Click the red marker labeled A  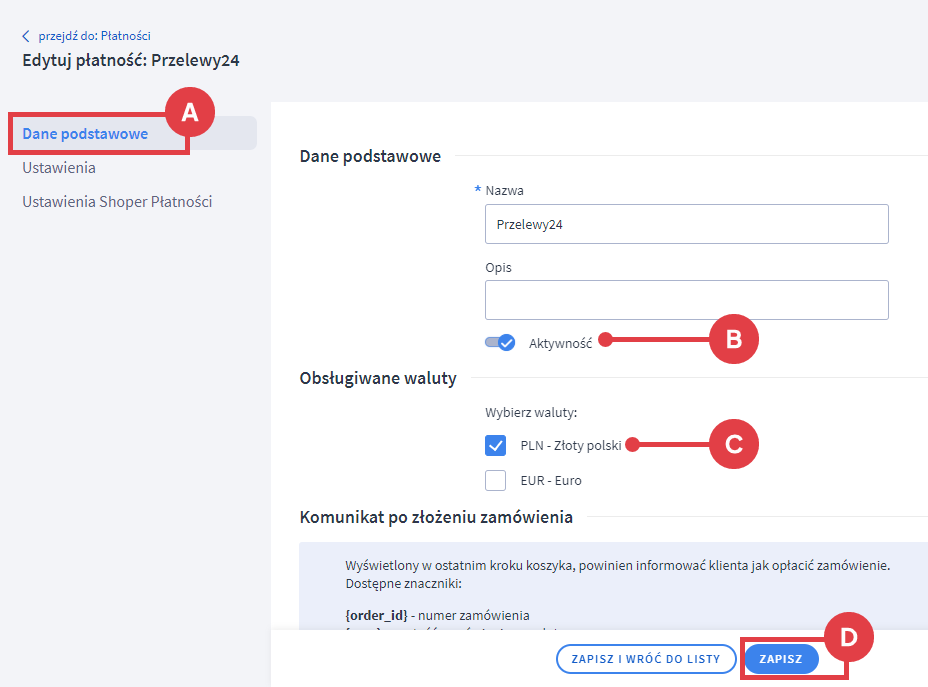point(189,113)
